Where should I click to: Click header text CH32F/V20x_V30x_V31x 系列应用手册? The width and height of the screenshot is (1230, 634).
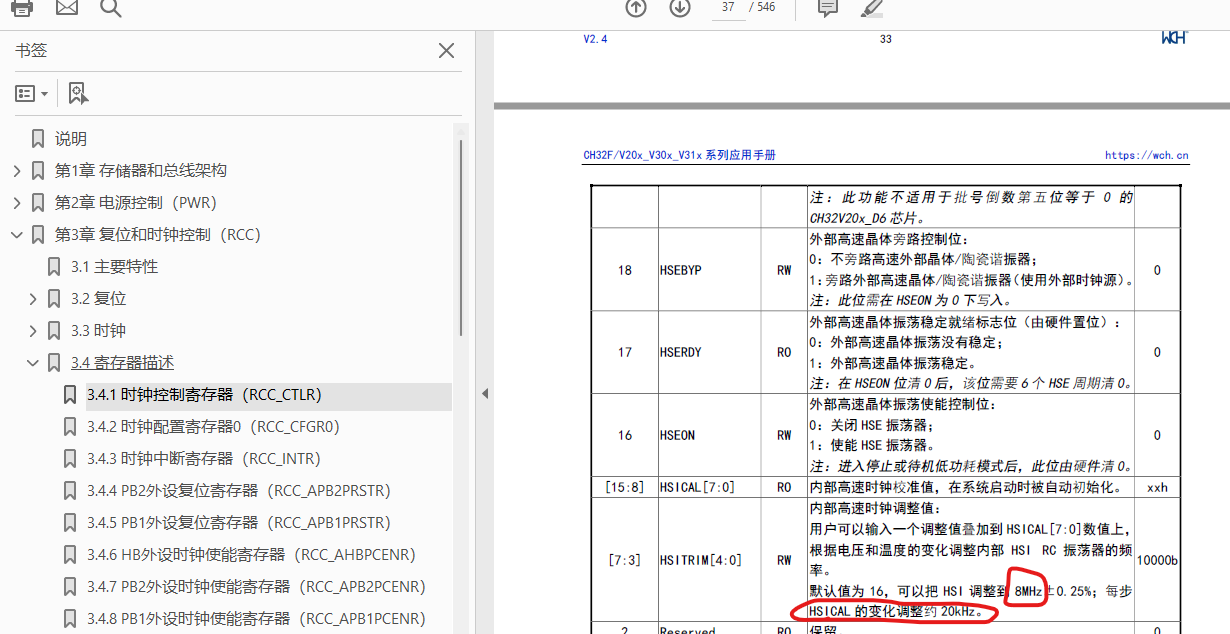tap(680, 155)
